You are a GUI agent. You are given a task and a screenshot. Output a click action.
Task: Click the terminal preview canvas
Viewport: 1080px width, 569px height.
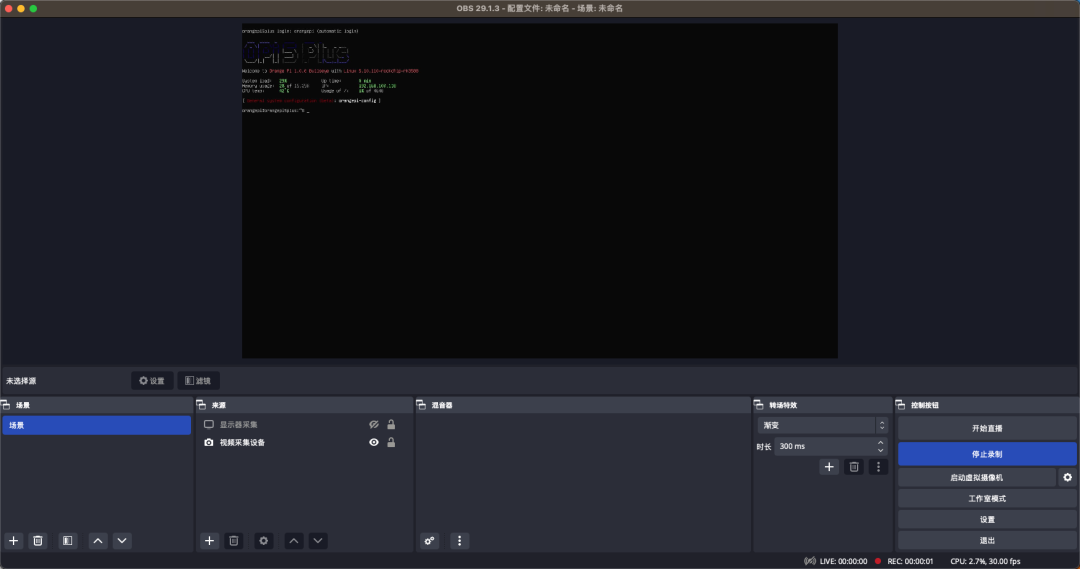539,191
